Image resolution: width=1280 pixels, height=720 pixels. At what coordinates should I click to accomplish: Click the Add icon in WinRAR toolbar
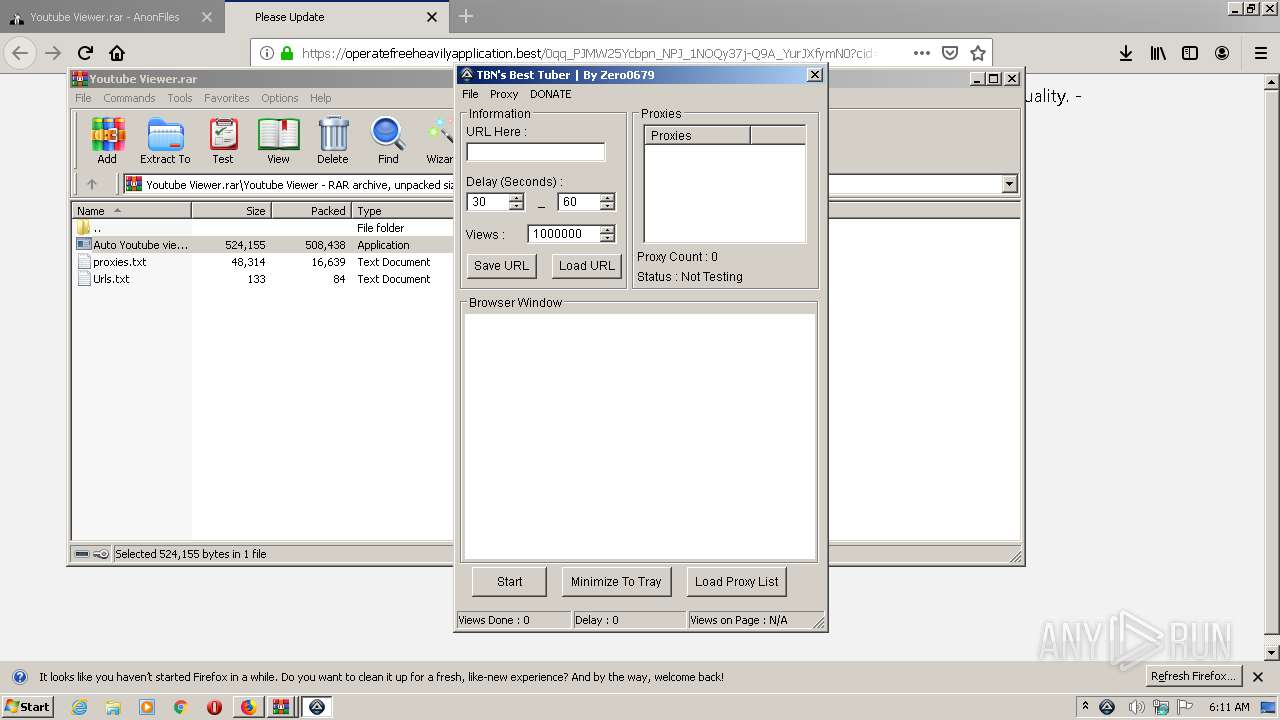(x=107, y=141)
